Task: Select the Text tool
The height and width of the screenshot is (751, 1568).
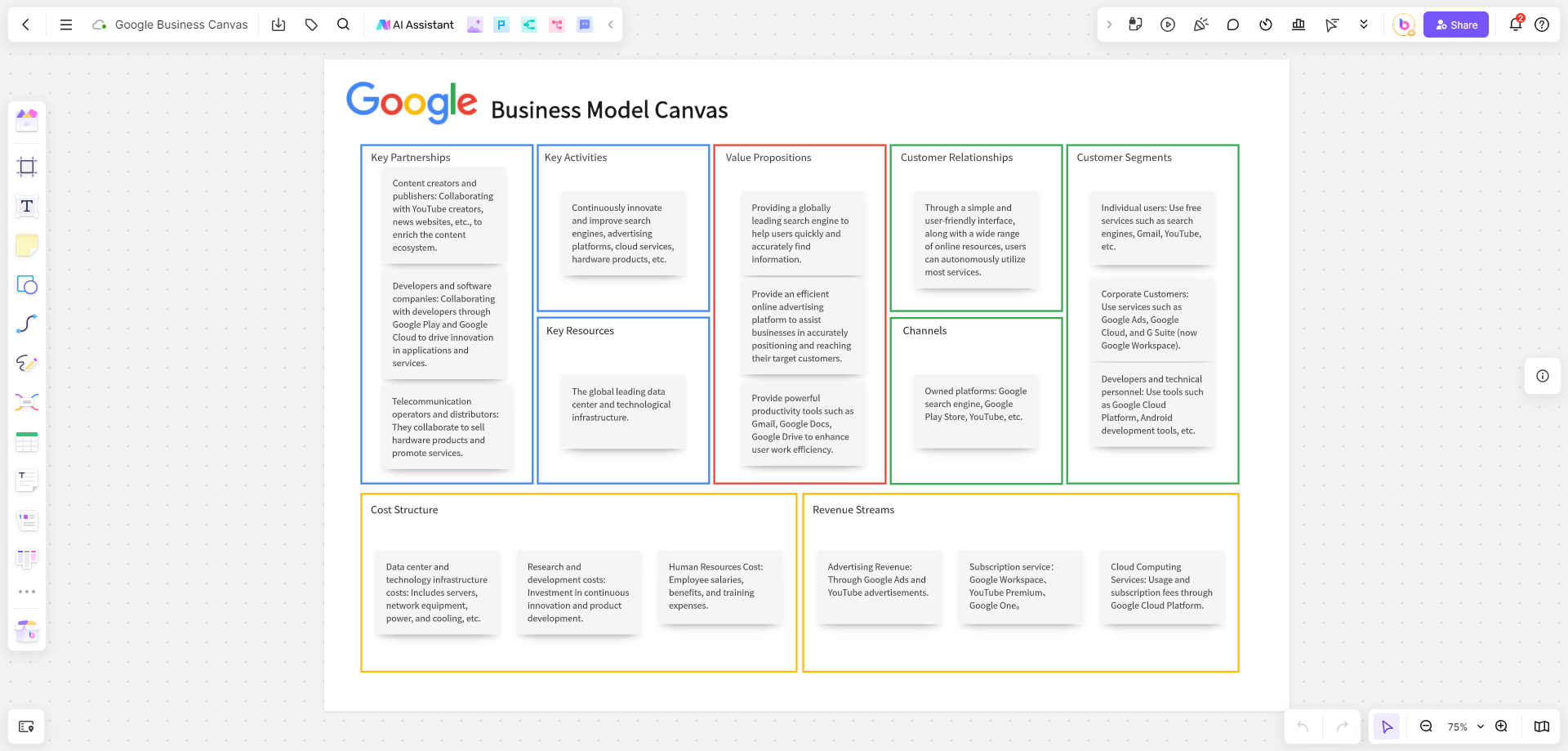Action: tap(27, 206)
